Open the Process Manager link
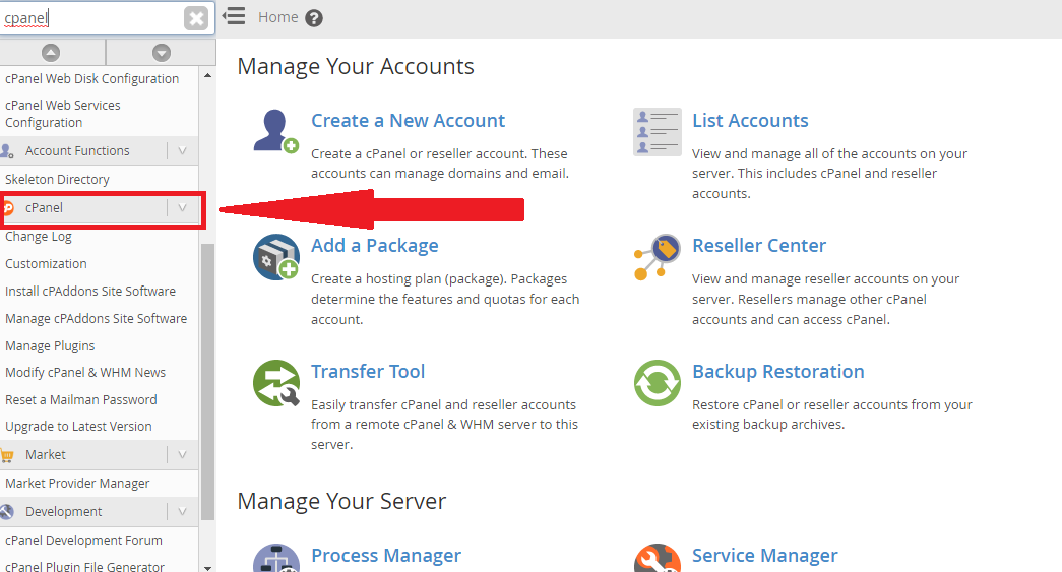The height and width of the screenshot is (572, 1062). click(x=385, y=556)
